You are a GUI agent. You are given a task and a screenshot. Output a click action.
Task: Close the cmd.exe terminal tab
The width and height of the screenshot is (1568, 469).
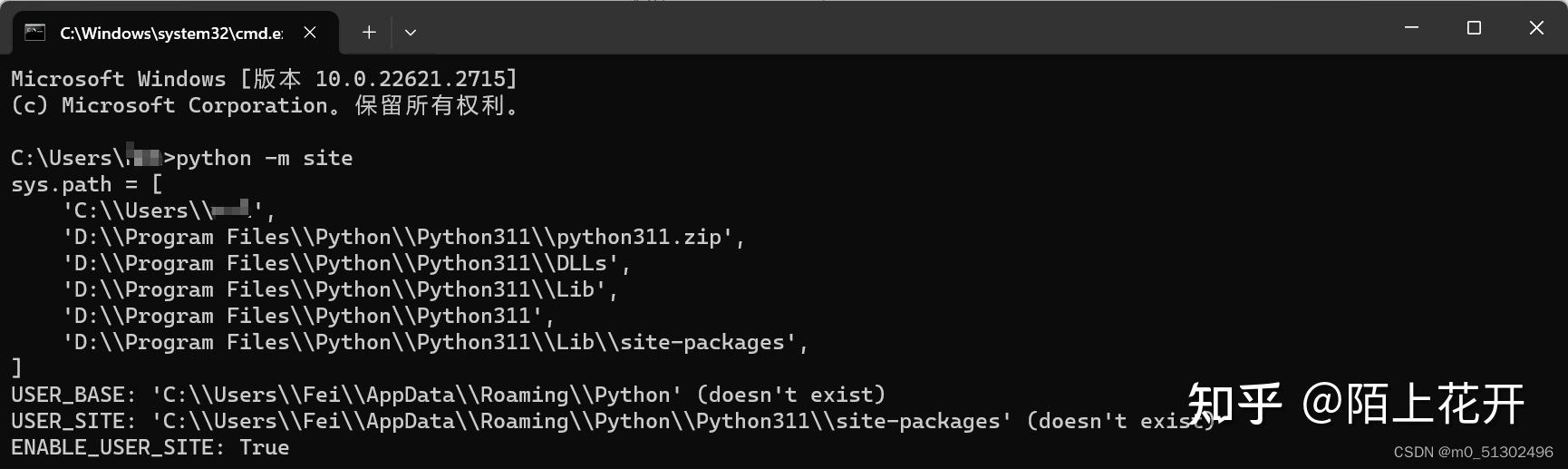310,33
